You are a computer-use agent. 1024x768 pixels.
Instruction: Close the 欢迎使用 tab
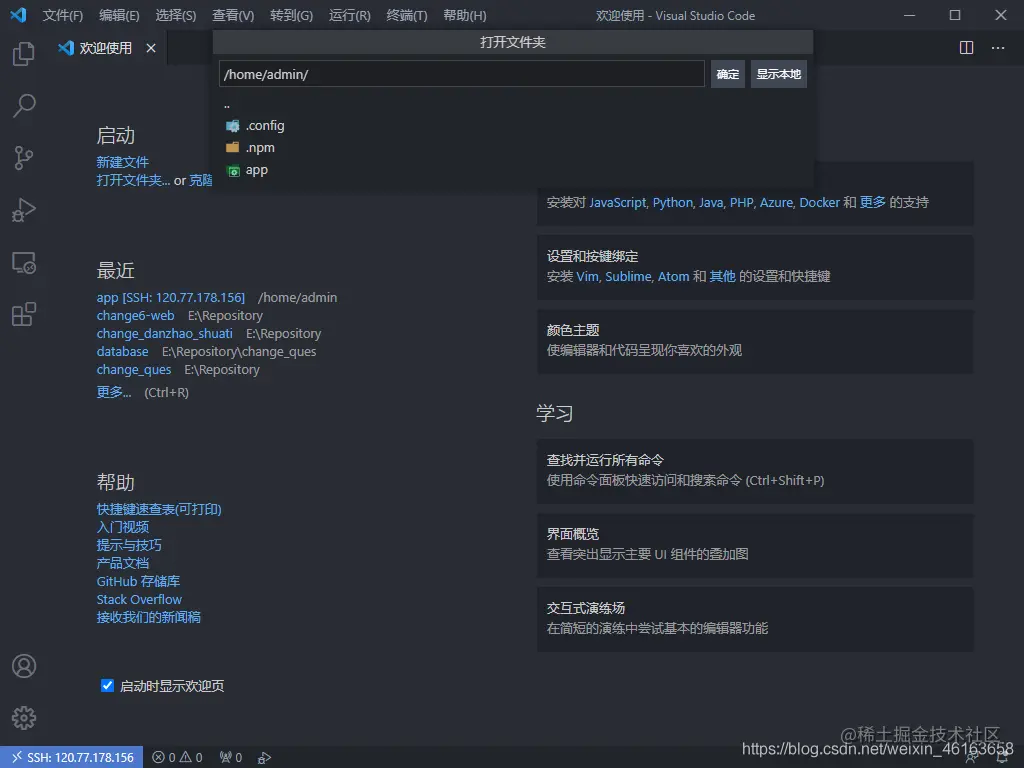click(151, 48)
